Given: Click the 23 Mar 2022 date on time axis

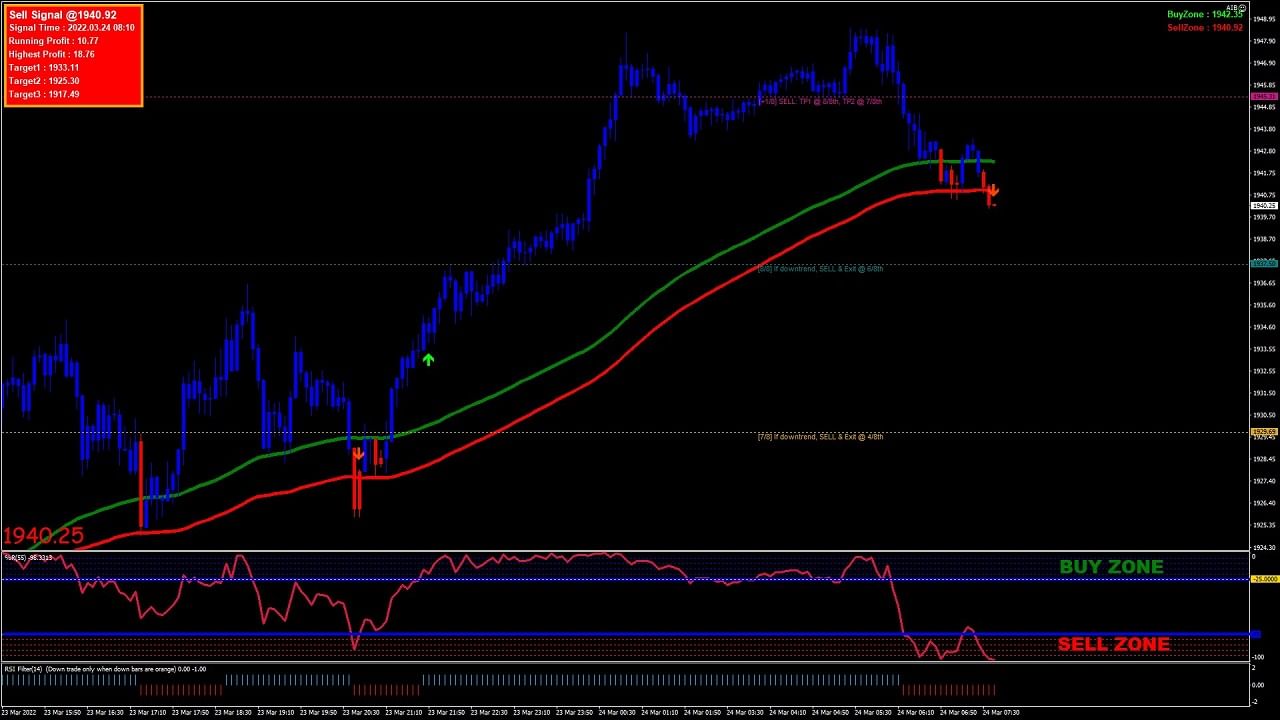Looking at the screenshot, I should tap(19, 713).
